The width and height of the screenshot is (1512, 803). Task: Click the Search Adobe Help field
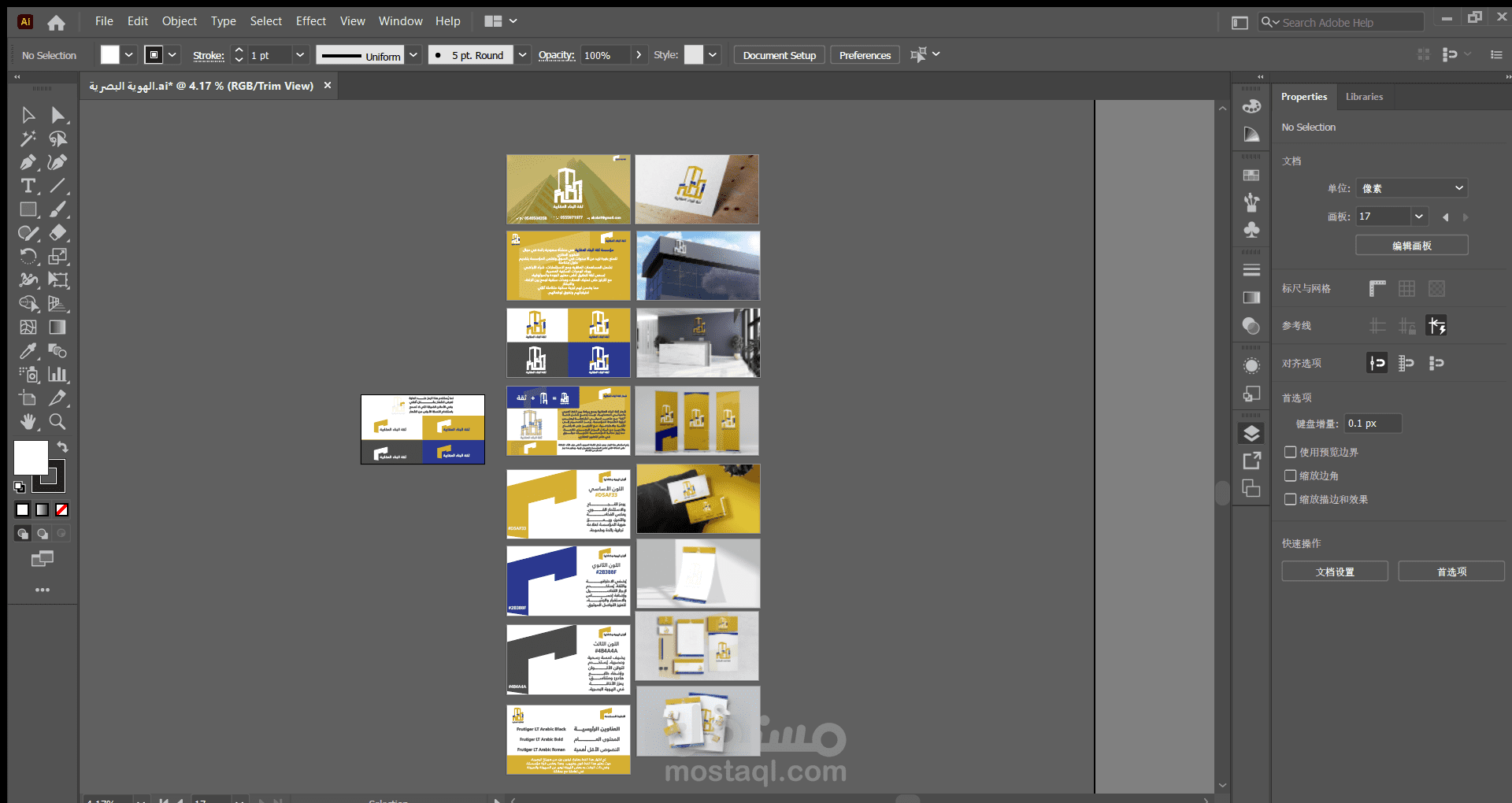tap(1342, 23)
